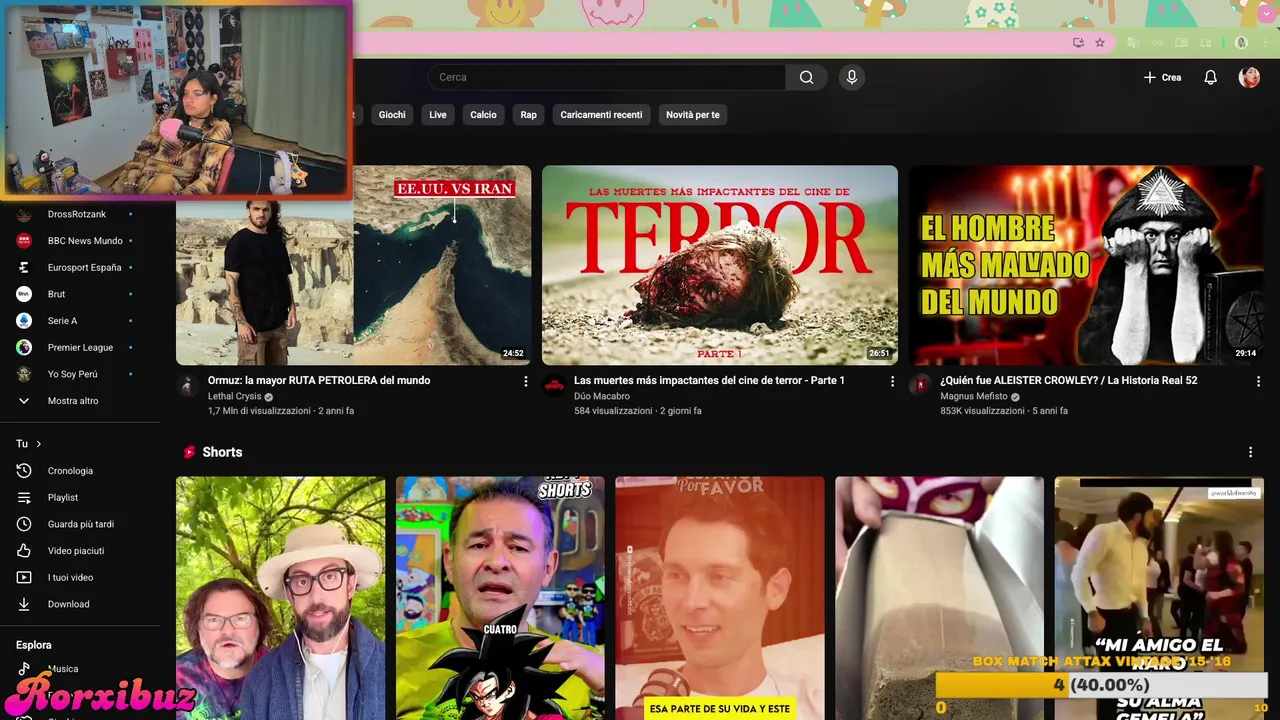Open the Dúo Macabro channel name

602,396
